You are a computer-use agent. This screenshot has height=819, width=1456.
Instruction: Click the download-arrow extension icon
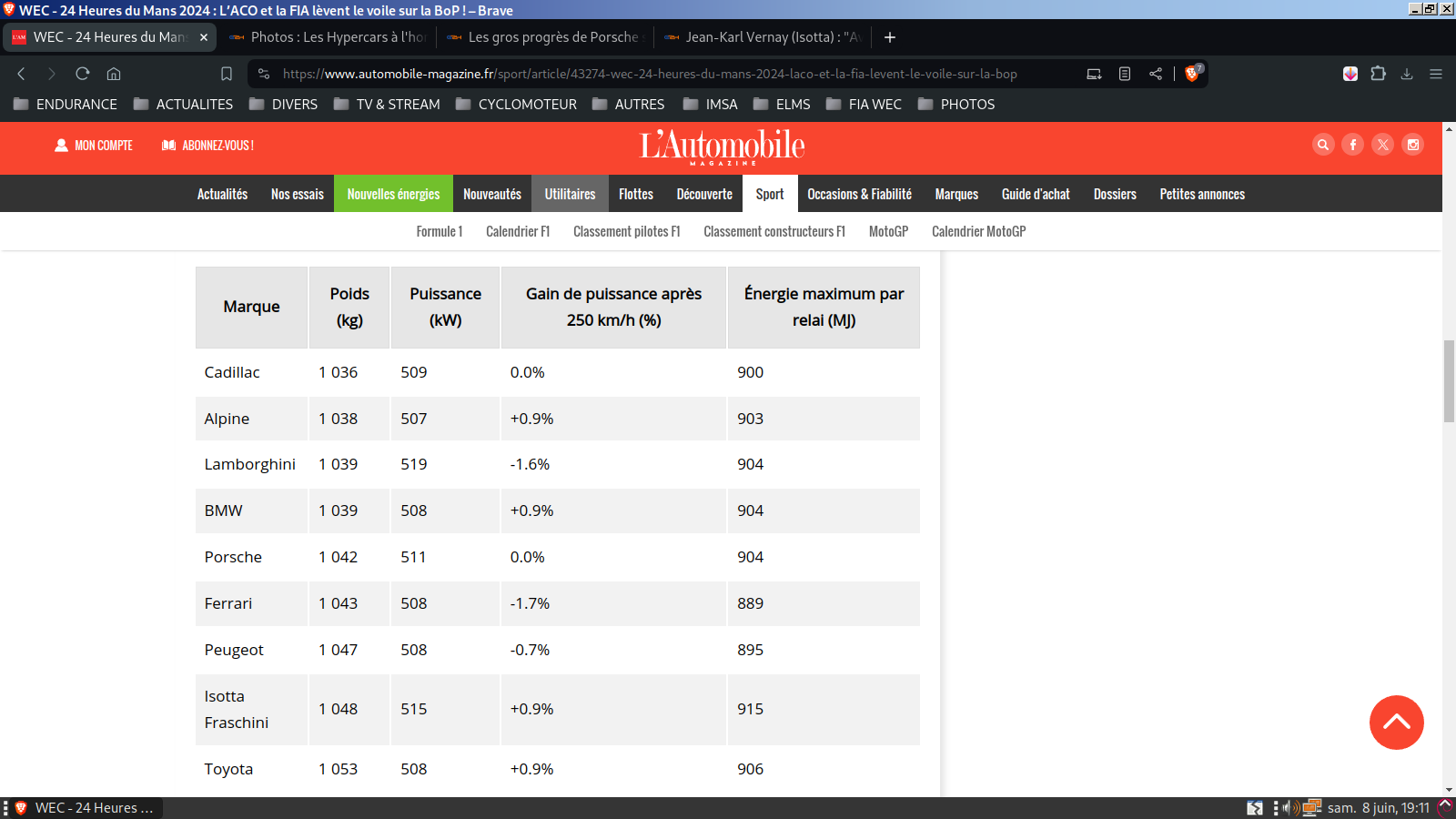point(1350,74)
